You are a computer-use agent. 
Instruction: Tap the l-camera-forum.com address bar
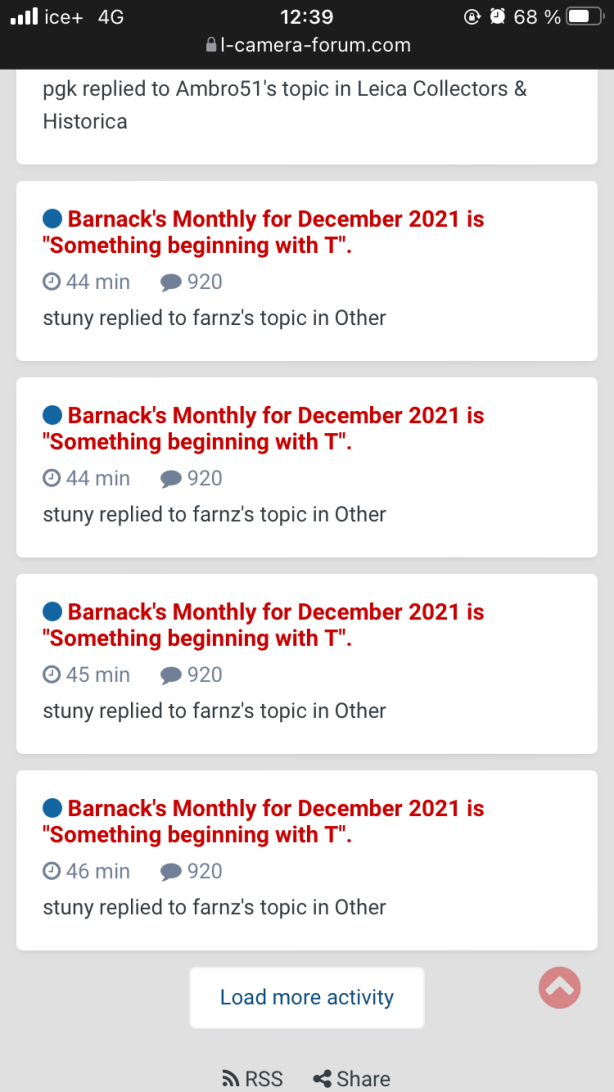(x=308, y=45)
